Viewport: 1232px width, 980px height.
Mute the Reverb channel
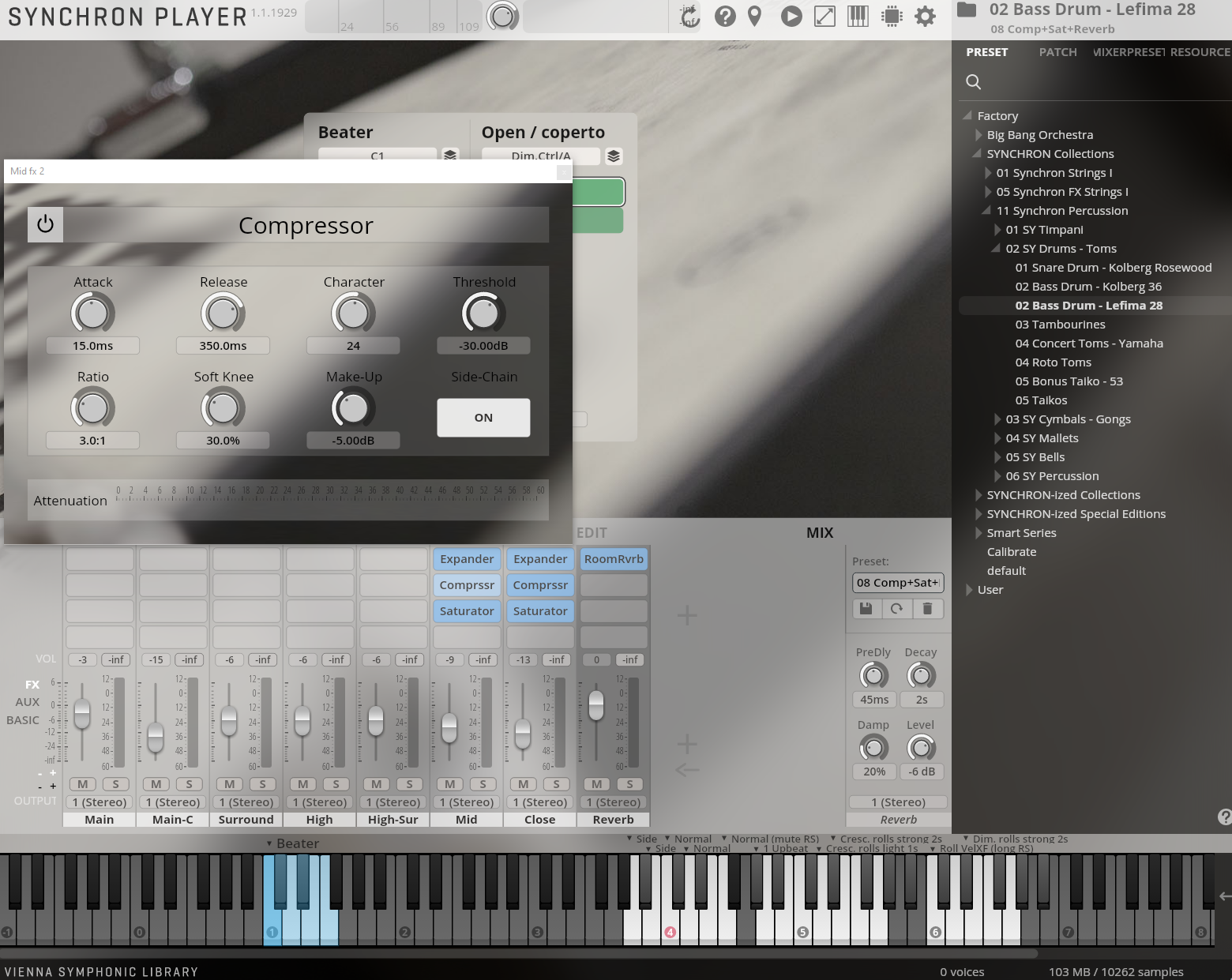[x=596, y=784]
